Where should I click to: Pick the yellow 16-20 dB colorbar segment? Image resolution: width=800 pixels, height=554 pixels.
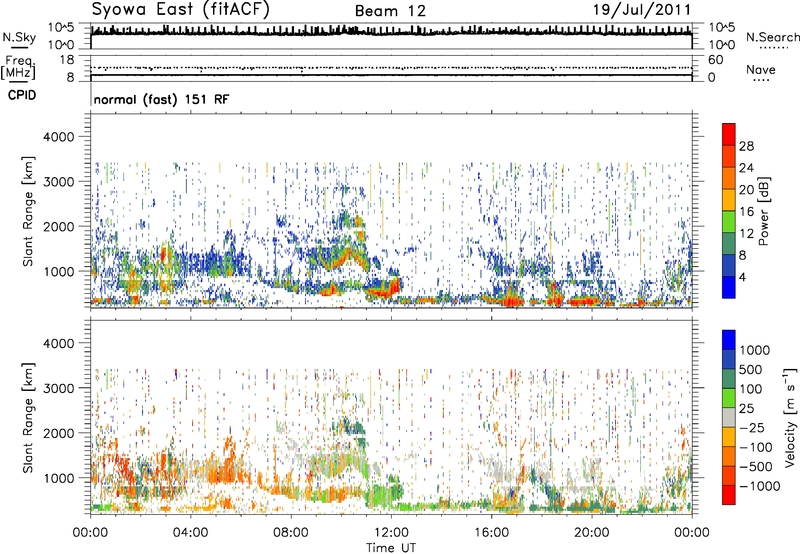pos(729,200)
